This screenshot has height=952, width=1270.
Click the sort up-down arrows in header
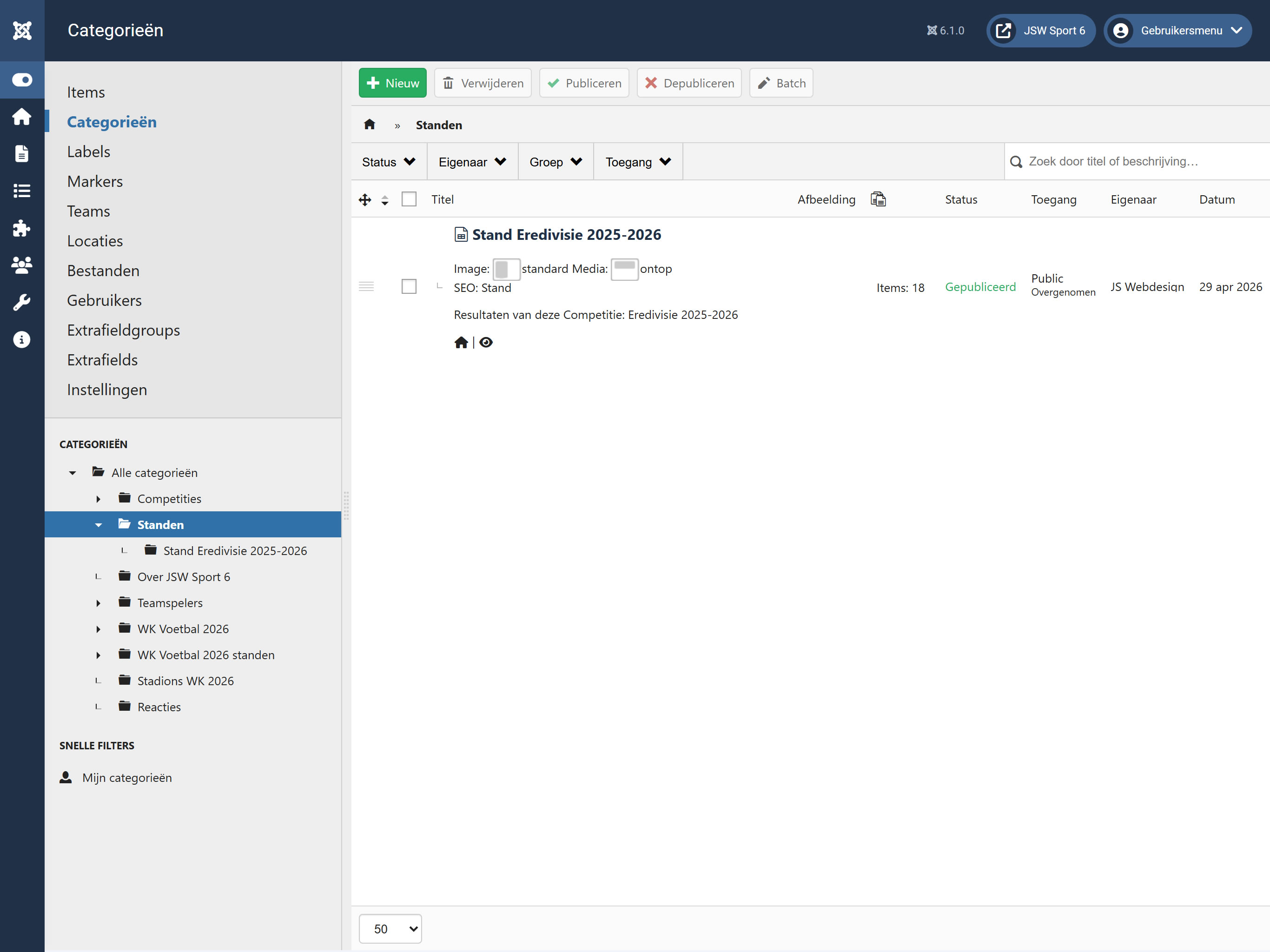point(385,200)
